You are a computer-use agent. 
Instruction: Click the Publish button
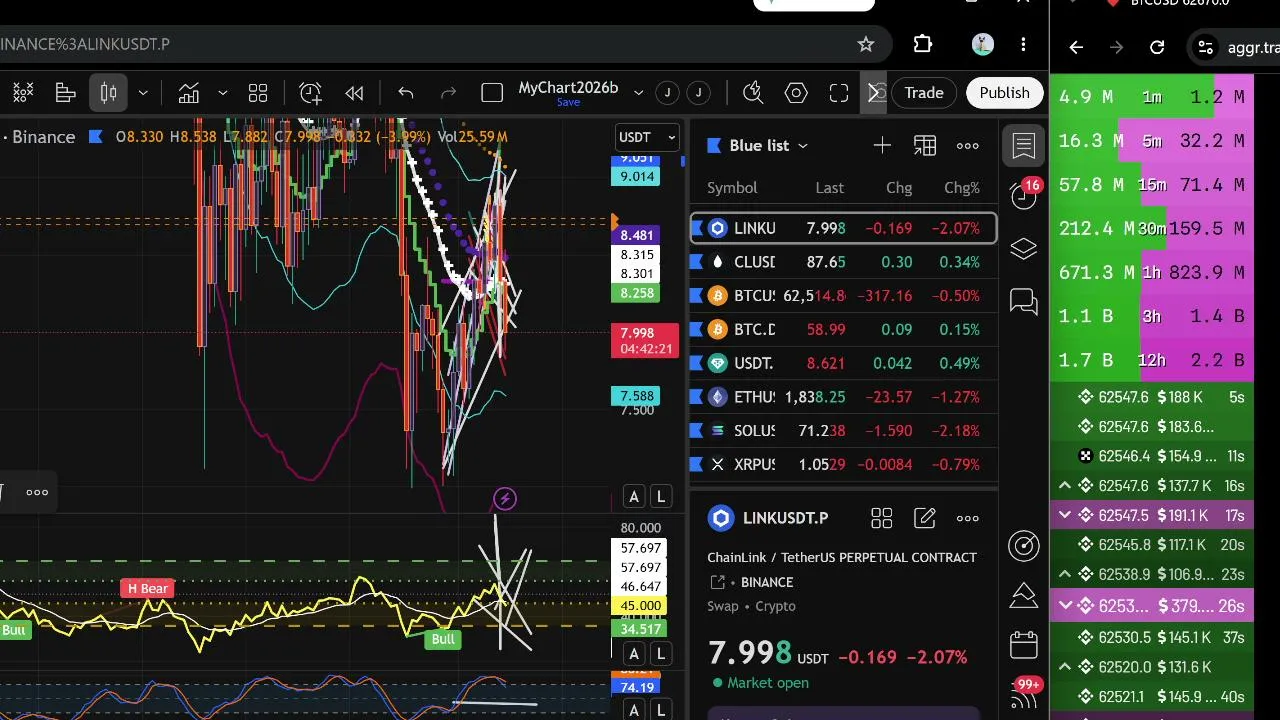pos(1004,93)
